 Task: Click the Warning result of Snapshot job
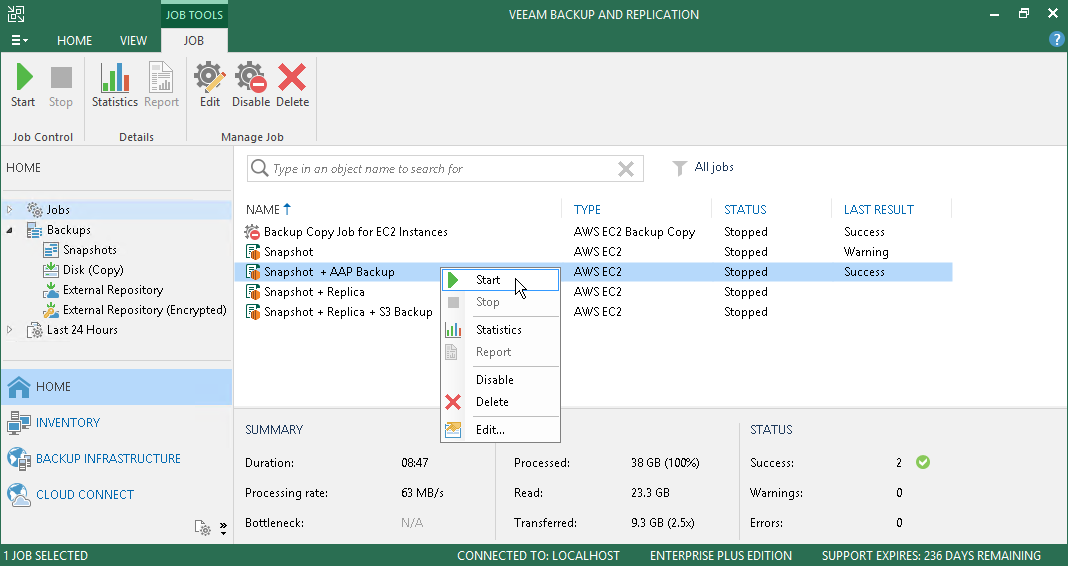point(866,252)
